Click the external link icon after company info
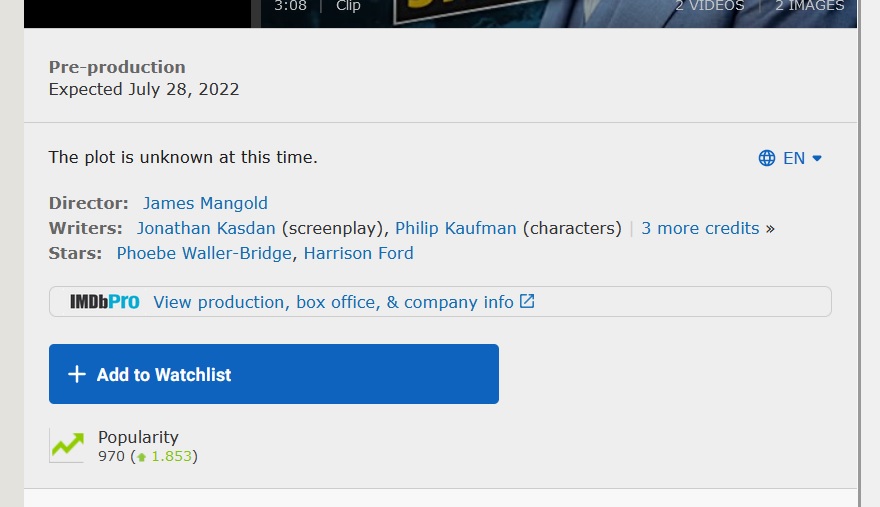This screenshot has height=507, width=880. pyautogui.click(x=527, y=301)
